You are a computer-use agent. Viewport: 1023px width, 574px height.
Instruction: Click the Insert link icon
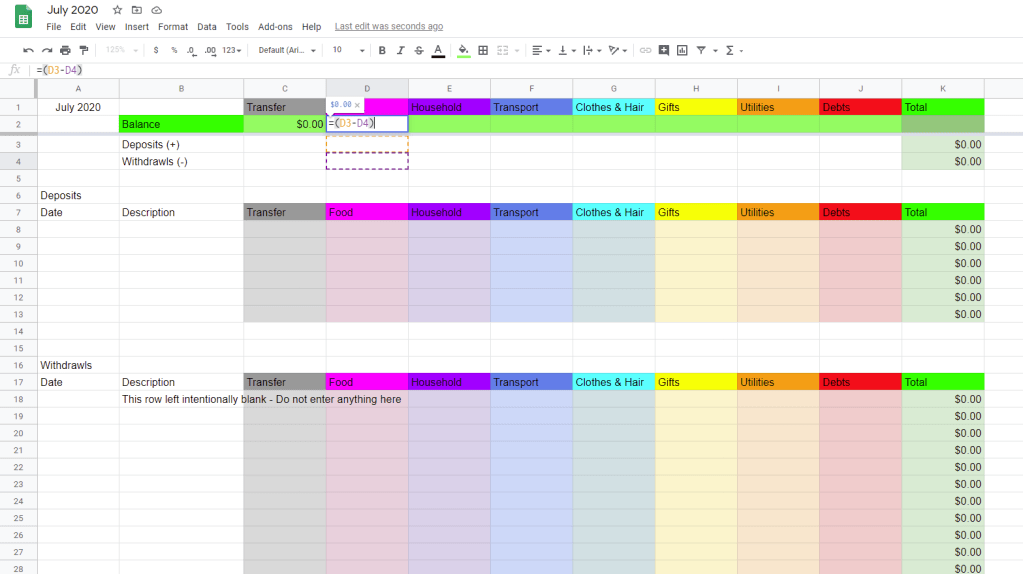[x=645, y=50]
